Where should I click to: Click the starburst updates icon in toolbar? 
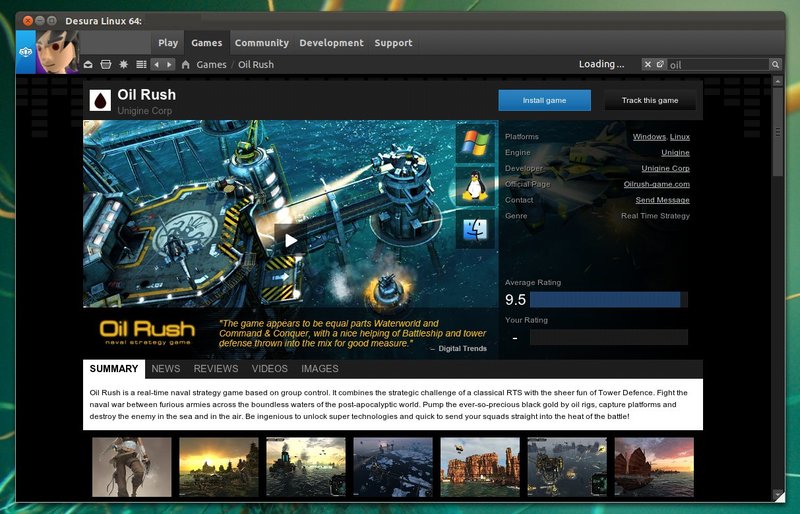tap(123, 65)
